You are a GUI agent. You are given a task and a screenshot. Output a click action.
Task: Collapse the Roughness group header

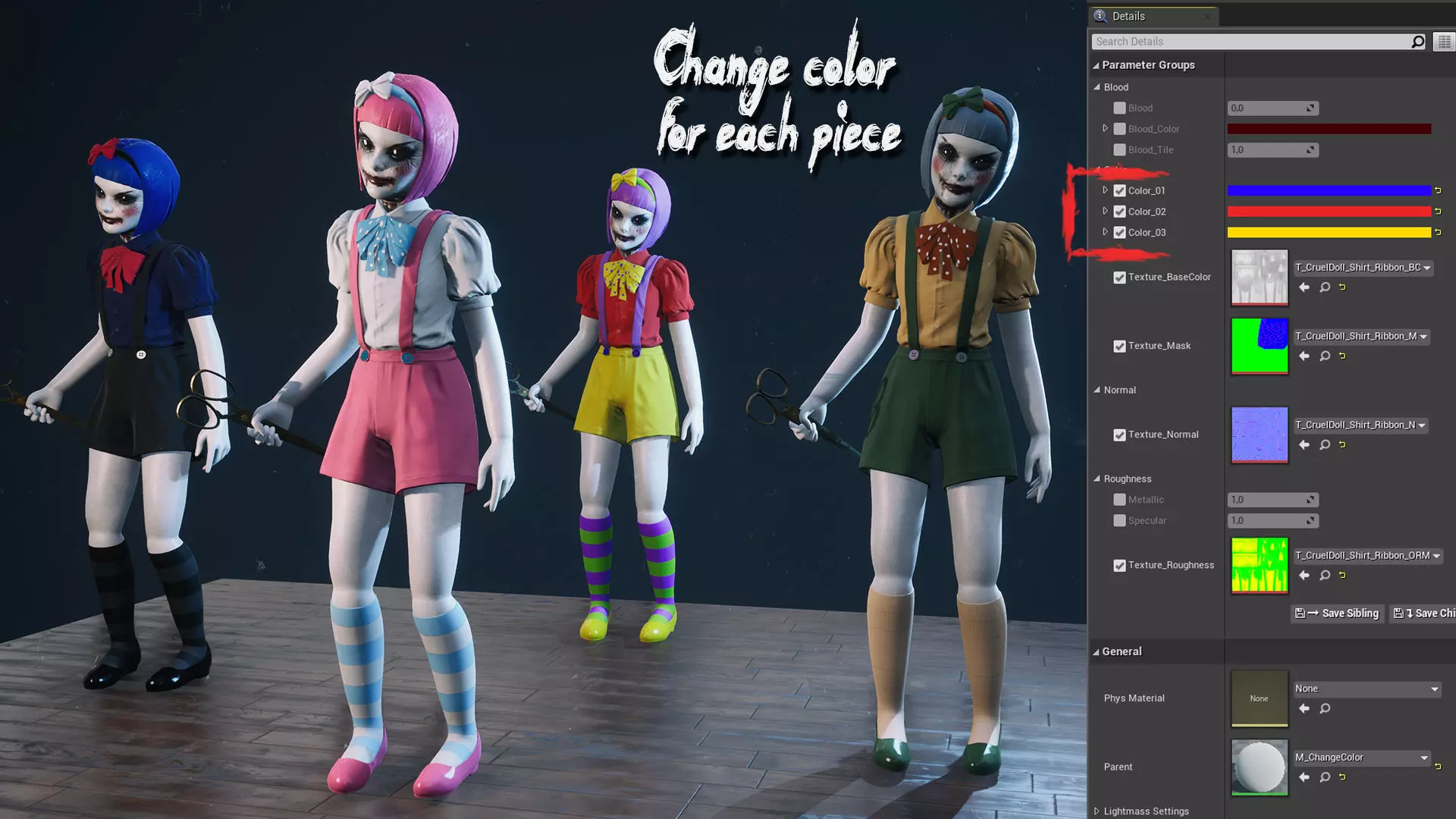[1097, 479]
